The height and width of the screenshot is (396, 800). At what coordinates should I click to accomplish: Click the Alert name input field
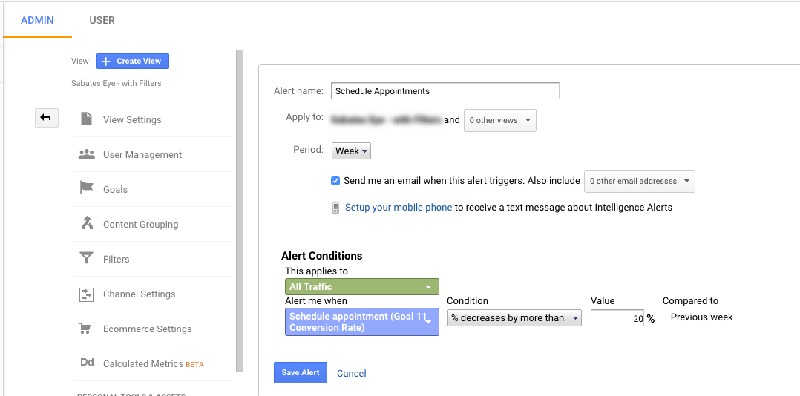(445, 91)
